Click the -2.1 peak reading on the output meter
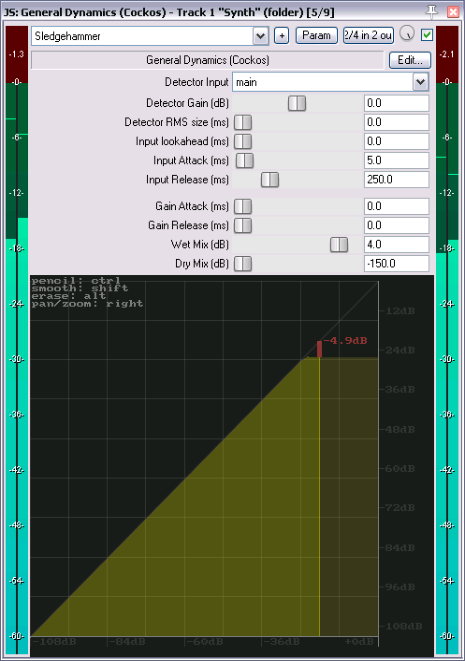 (446, 54)
